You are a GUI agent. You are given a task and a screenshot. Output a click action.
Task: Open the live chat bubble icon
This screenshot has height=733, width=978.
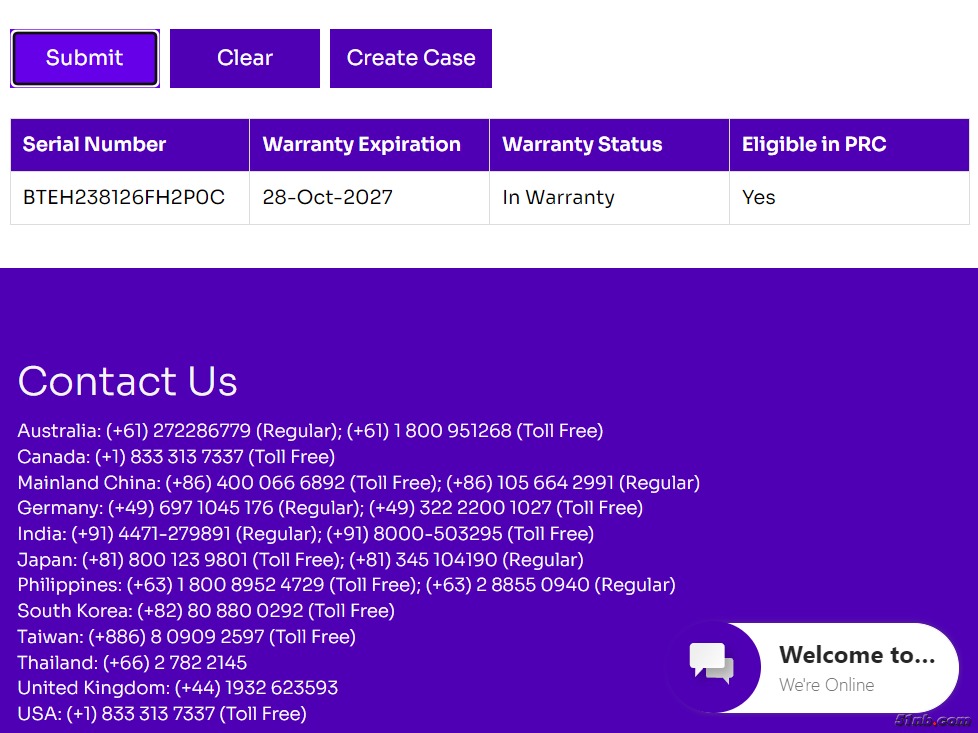pos(712,664)
